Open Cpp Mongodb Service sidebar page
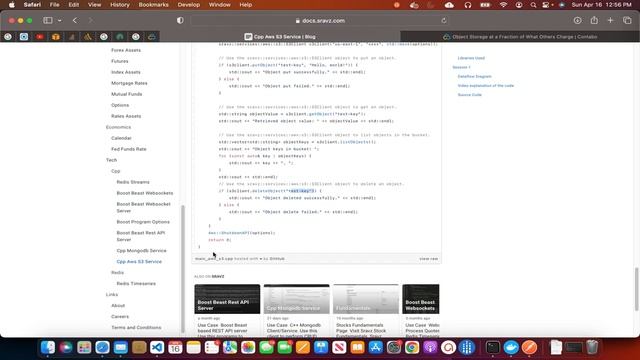Image resolution: width=640 pixels, height=360 pixels. tap(141, 251)
